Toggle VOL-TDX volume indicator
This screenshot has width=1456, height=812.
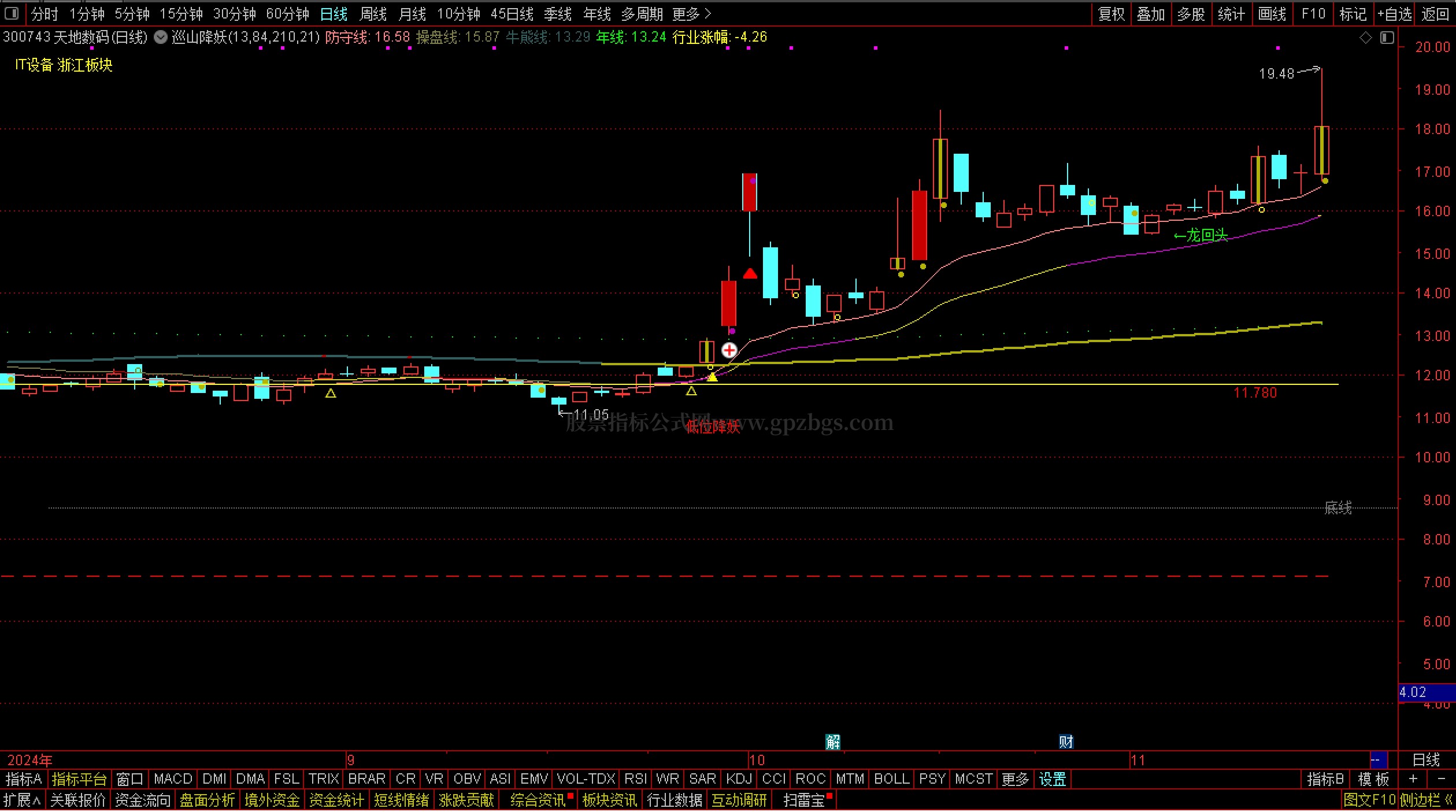click(586, 779)
